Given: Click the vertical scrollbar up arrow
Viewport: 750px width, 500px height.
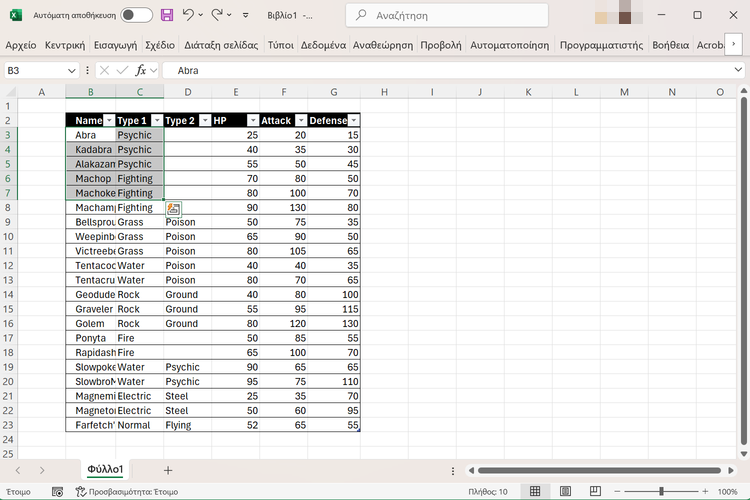Looking at the screenshot, I should click(743, 90).
